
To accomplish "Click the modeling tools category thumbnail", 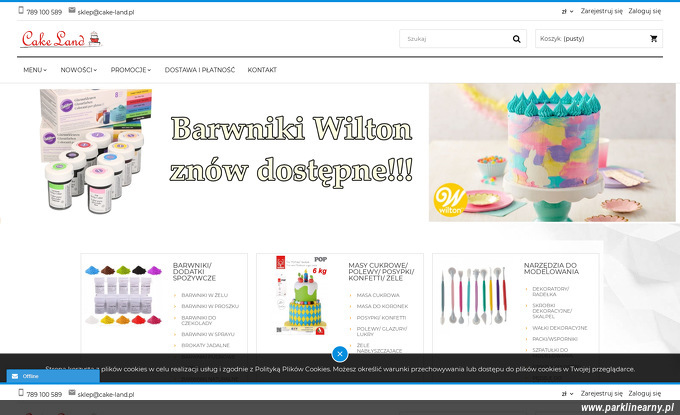I will [474, 296].
